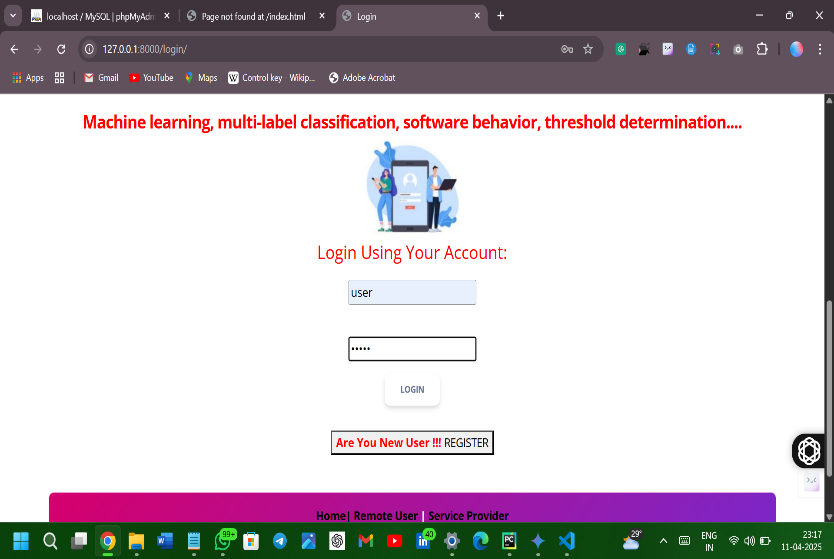Open the clock showing 23:17

(802, 540)
